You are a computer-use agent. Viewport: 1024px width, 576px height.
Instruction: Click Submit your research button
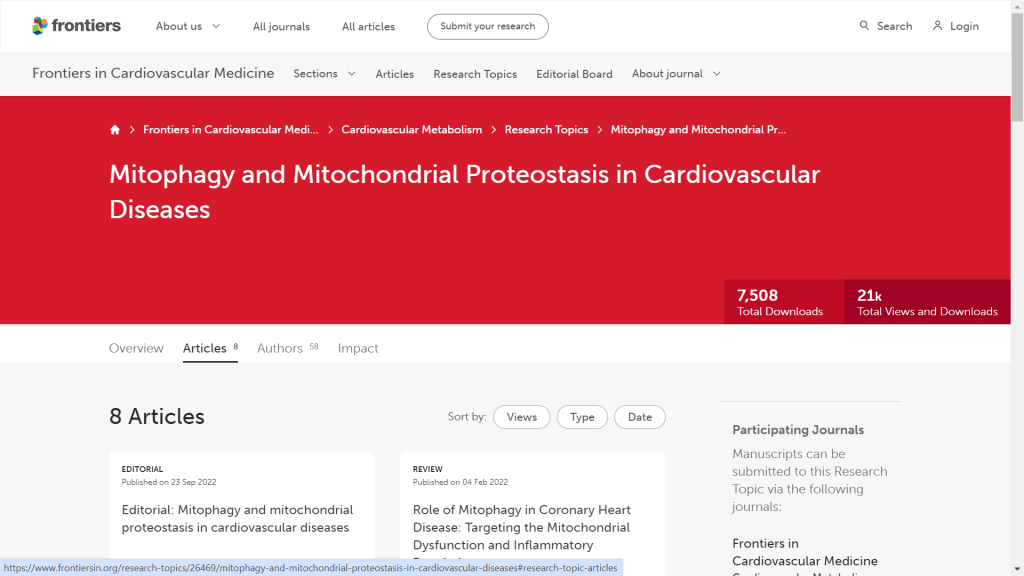point(487,26)
